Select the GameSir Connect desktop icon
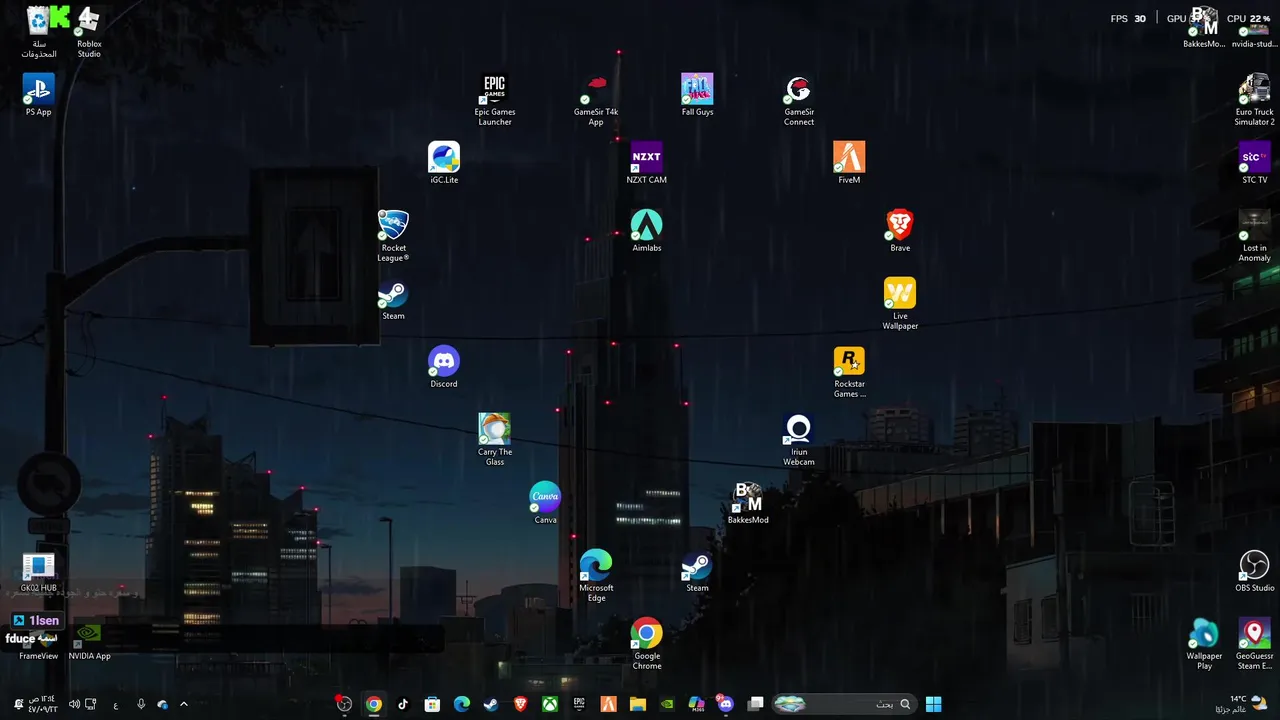This screenshot has width=1280, height=720. [798, 99]
